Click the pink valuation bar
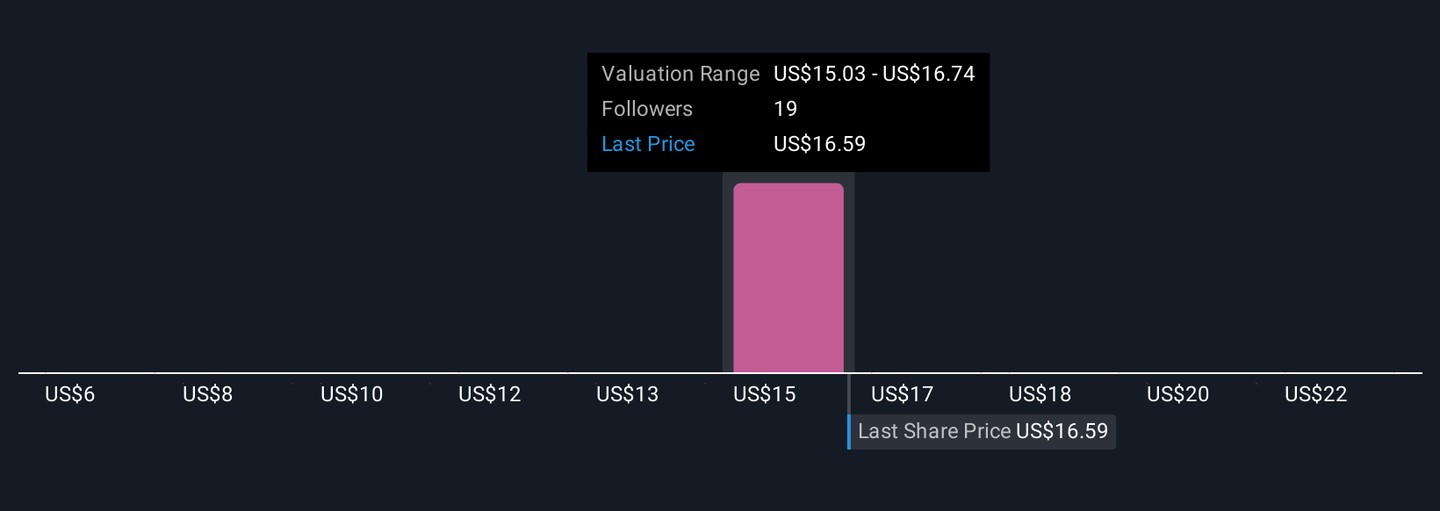Screen dimensions: 1440x511 pos(788,277)
